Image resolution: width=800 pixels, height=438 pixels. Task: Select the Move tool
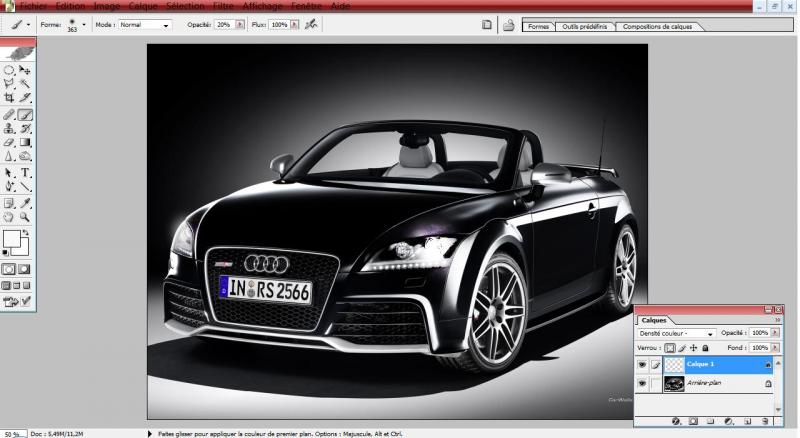[24, 70]
